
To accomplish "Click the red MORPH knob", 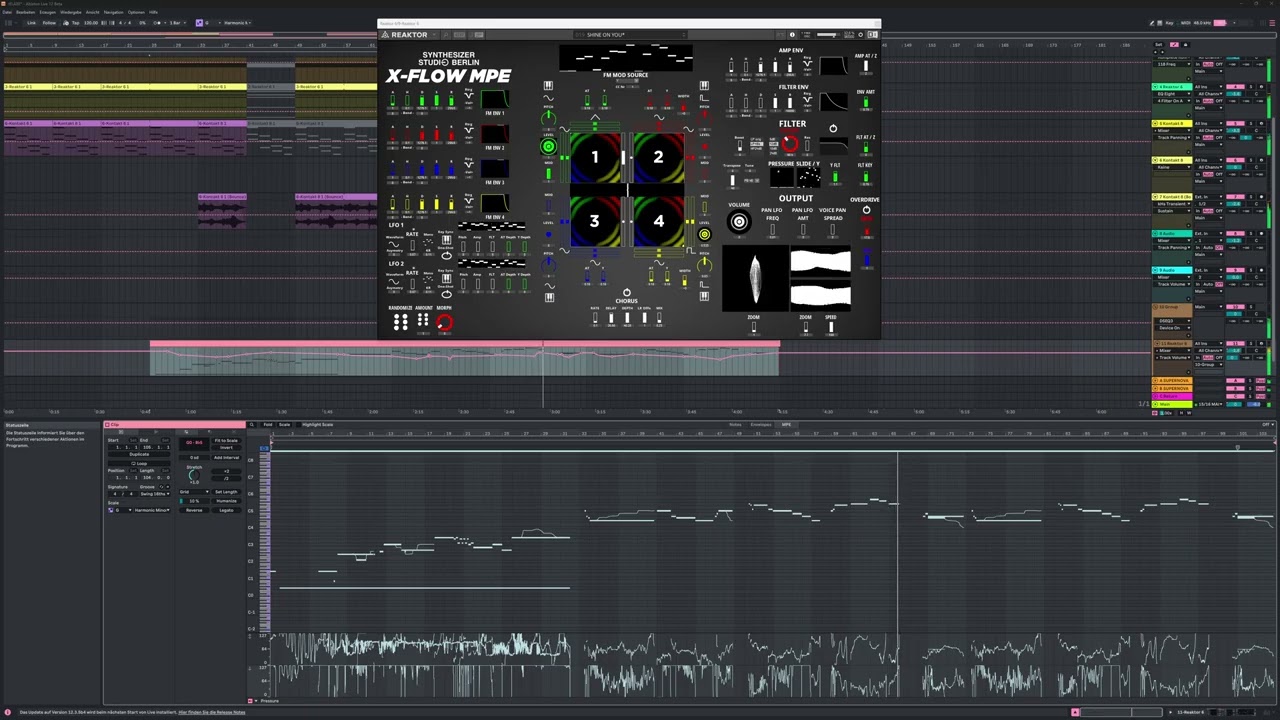I will coord(445,322).
